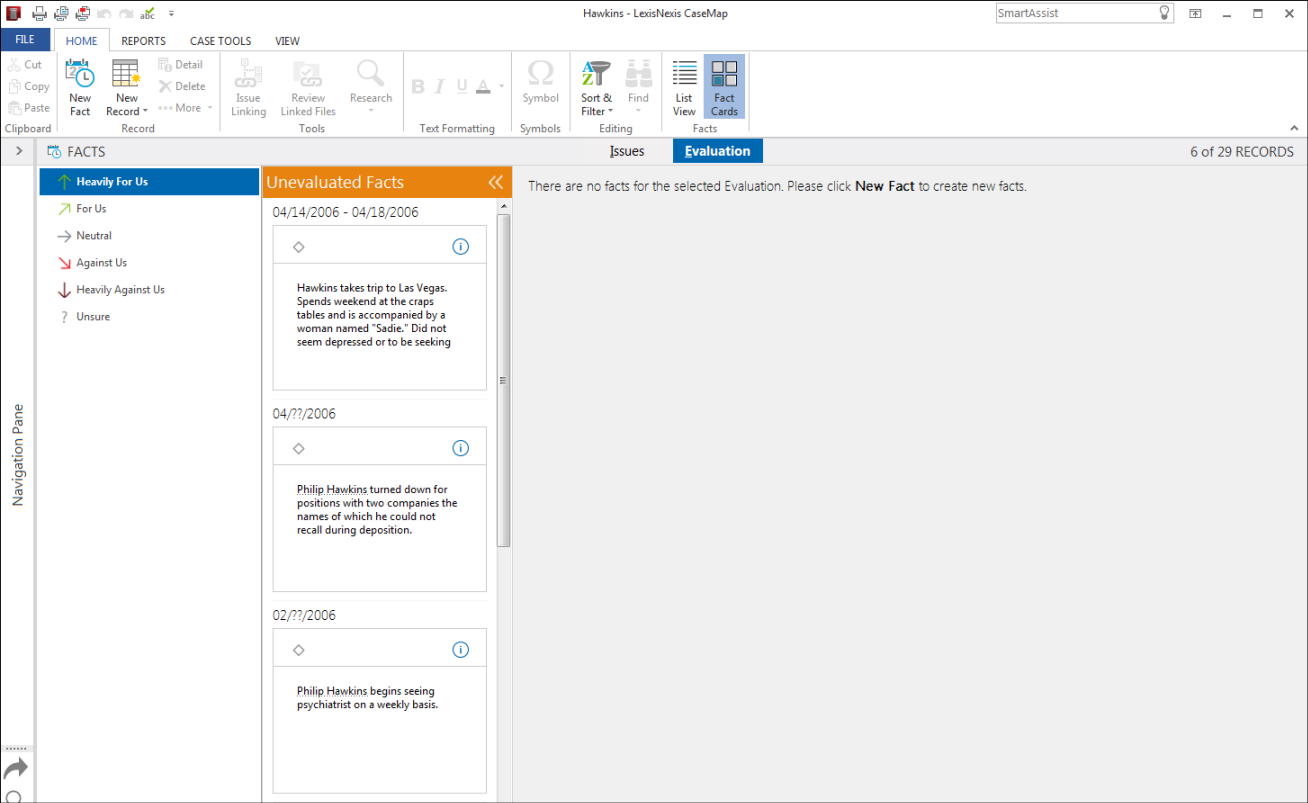Open the CASE TOOLS ribbon tab
This screenshot has height=803, width=1308.
point(221,41)
